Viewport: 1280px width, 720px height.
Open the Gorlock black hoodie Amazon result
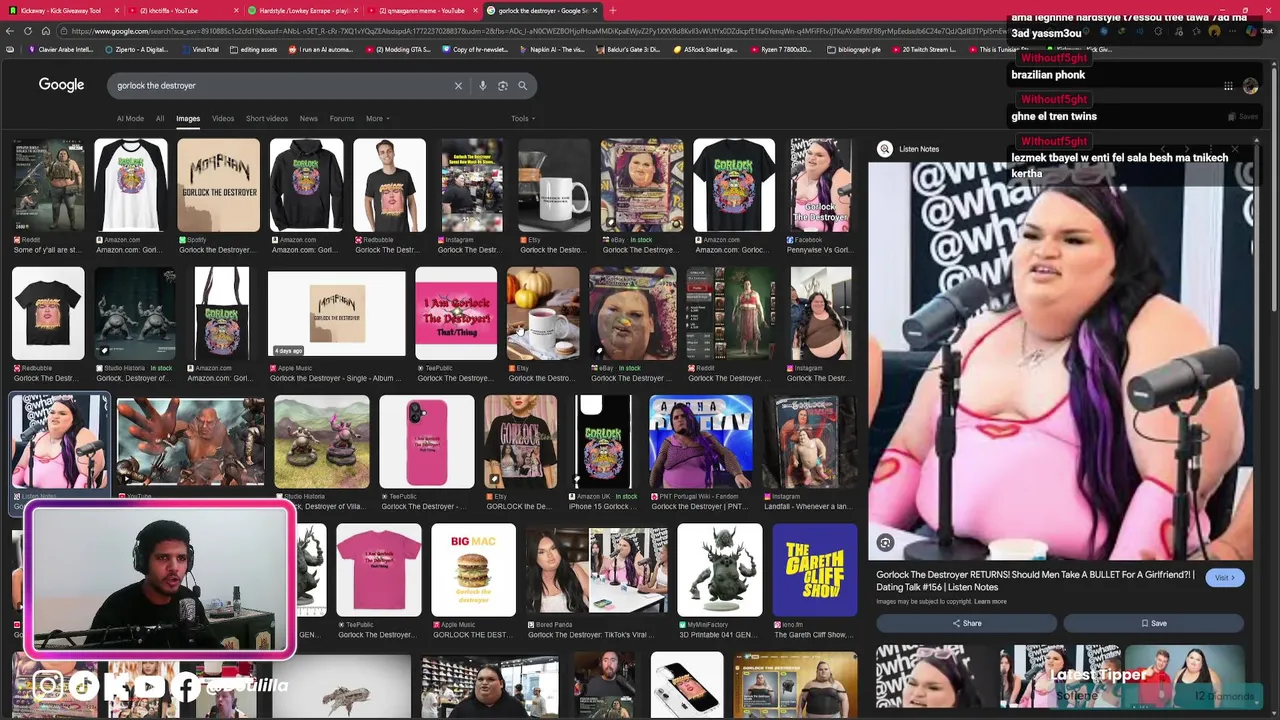(x=306, y=186)
